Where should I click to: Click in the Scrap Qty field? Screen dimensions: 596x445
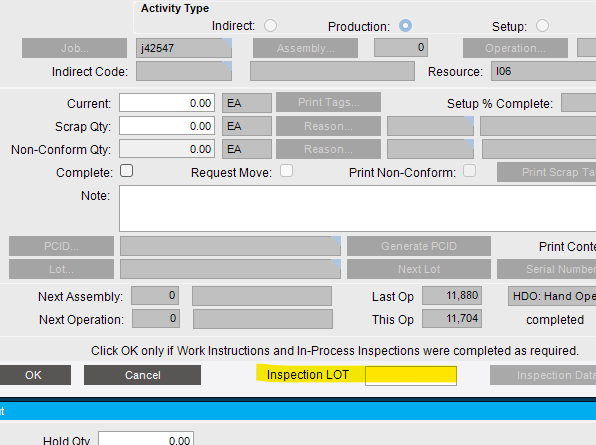167,126
